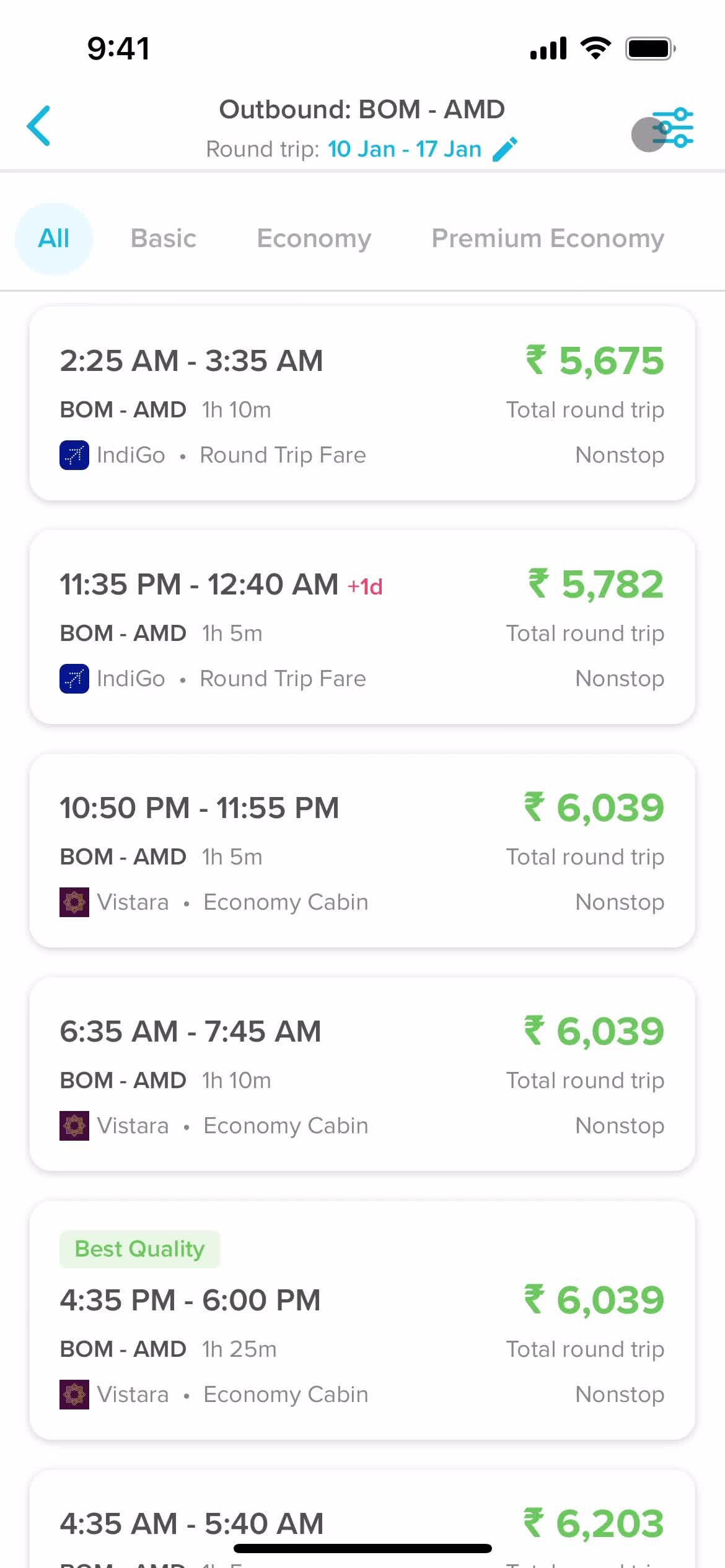Tap IndiGo logo on 11:35 PM flight
This screenshot has height=1568, width=725.
coord(74,679)
